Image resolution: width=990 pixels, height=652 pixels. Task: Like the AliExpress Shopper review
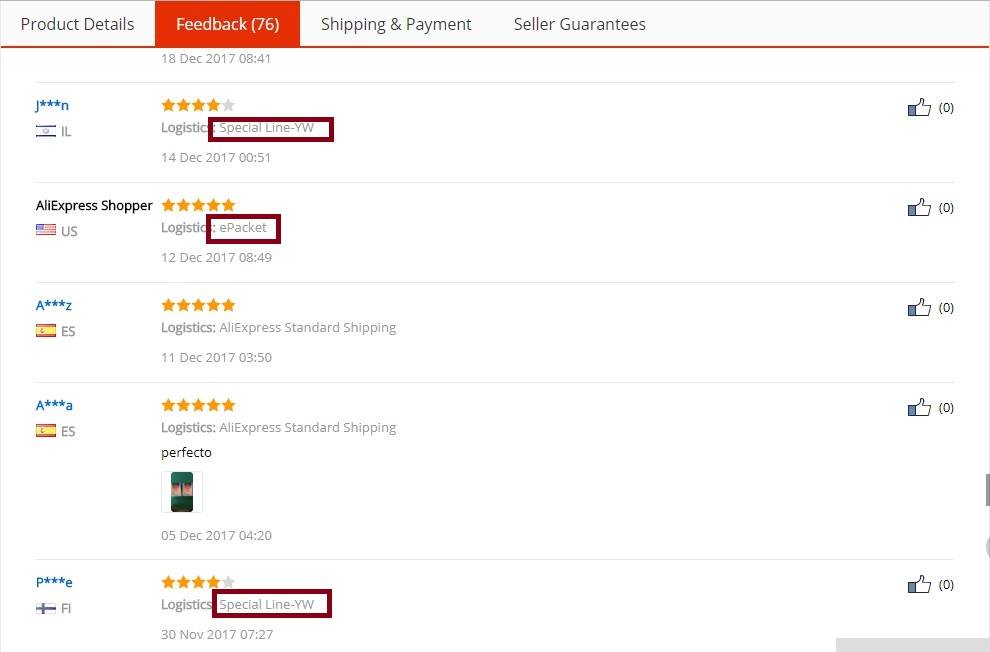point(919,208)
